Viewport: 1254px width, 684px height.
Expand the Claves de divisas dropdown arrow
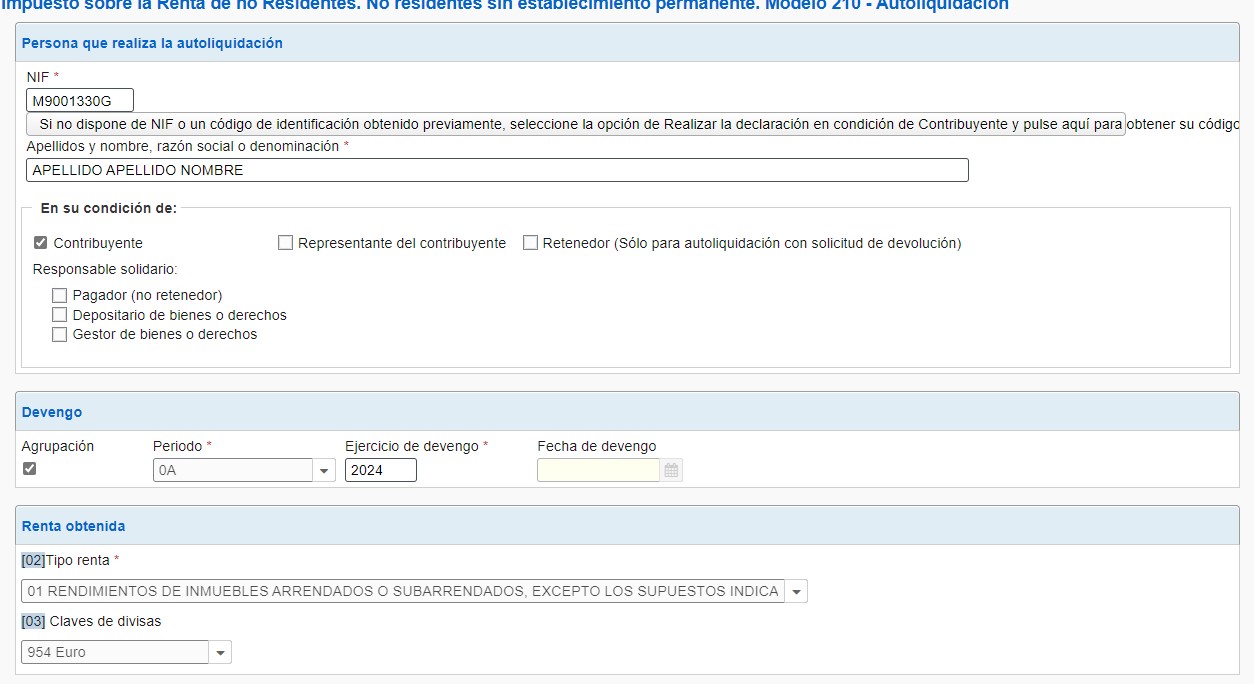[220, 653]
